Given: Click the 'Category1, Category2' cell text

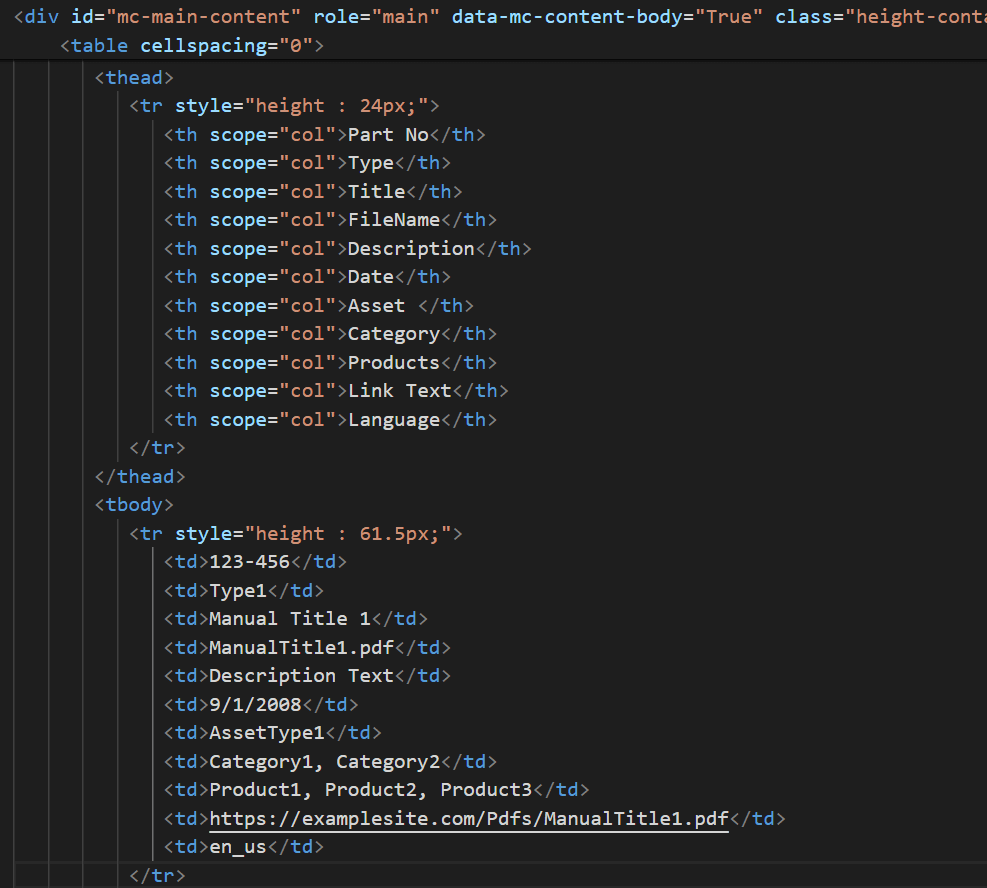Looking at the screenshot, I should pyautogui.click(x=324, y=762).
